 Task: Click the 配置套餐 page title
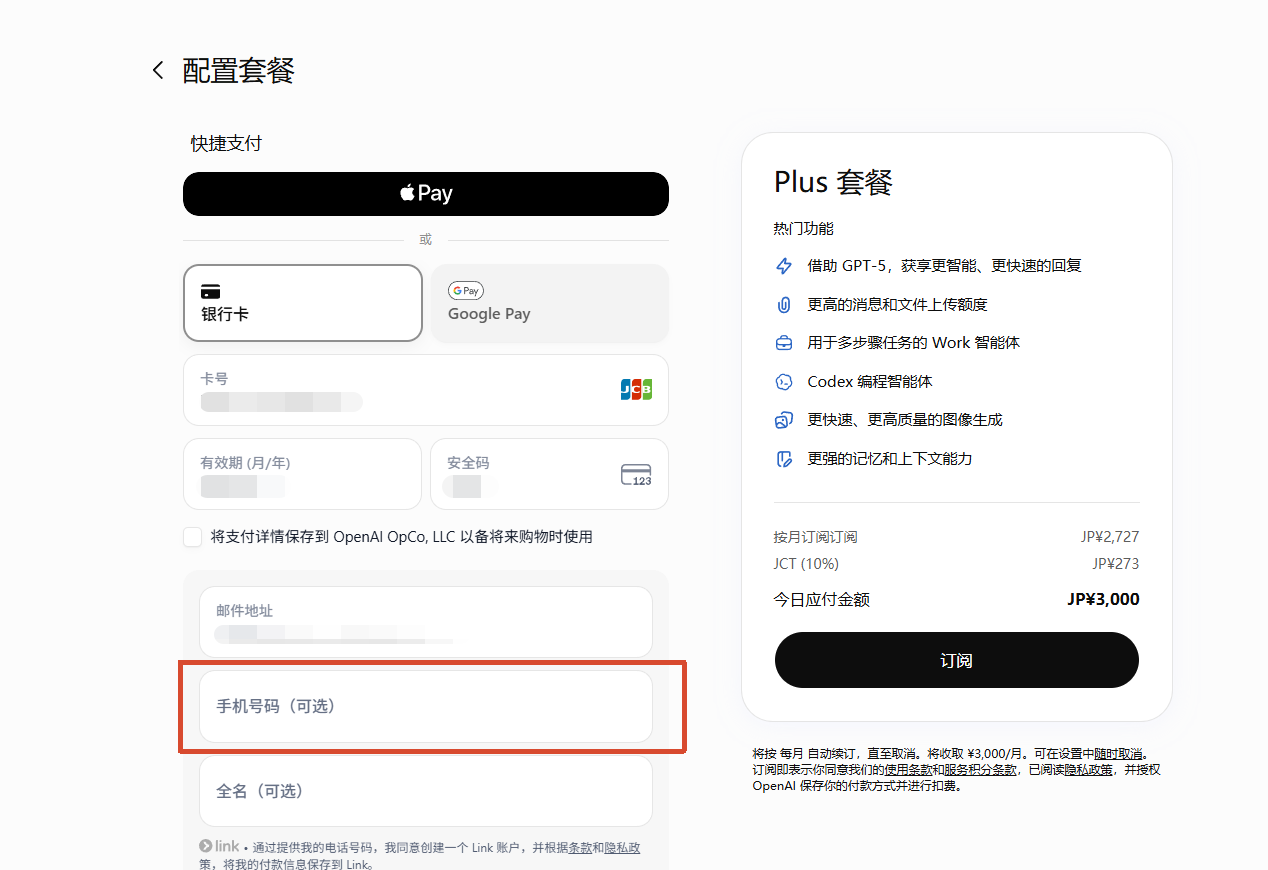tap(239, 71)
